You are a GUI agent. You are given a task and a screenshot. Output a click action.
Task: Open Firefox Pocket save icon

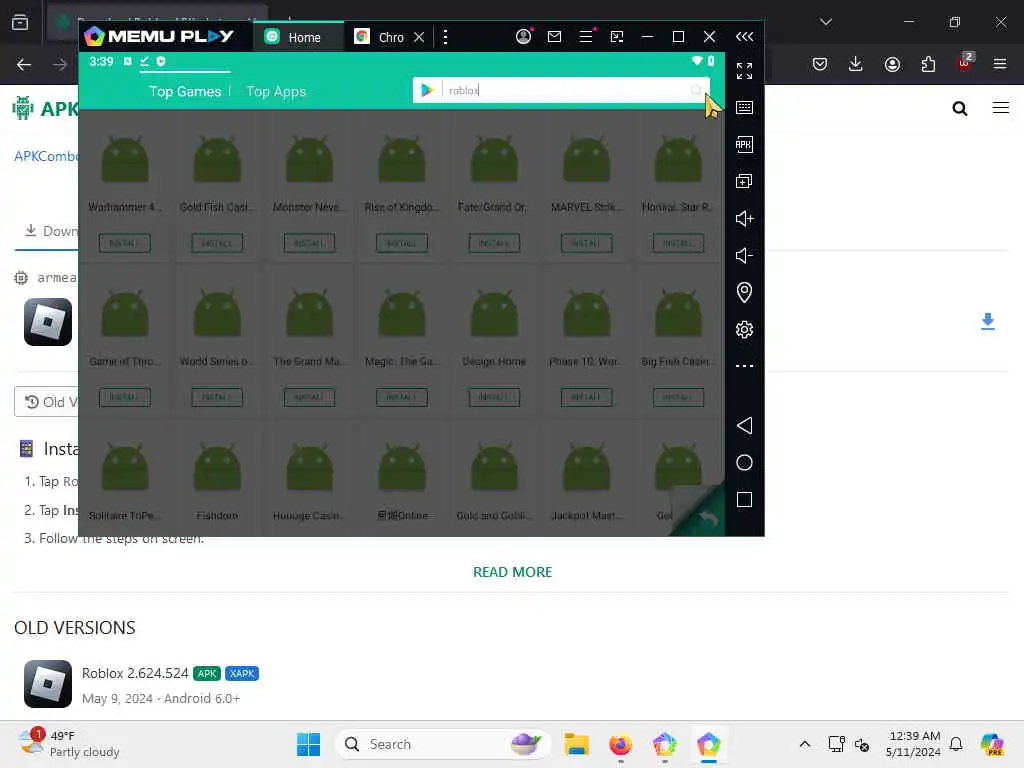point(820,64)
